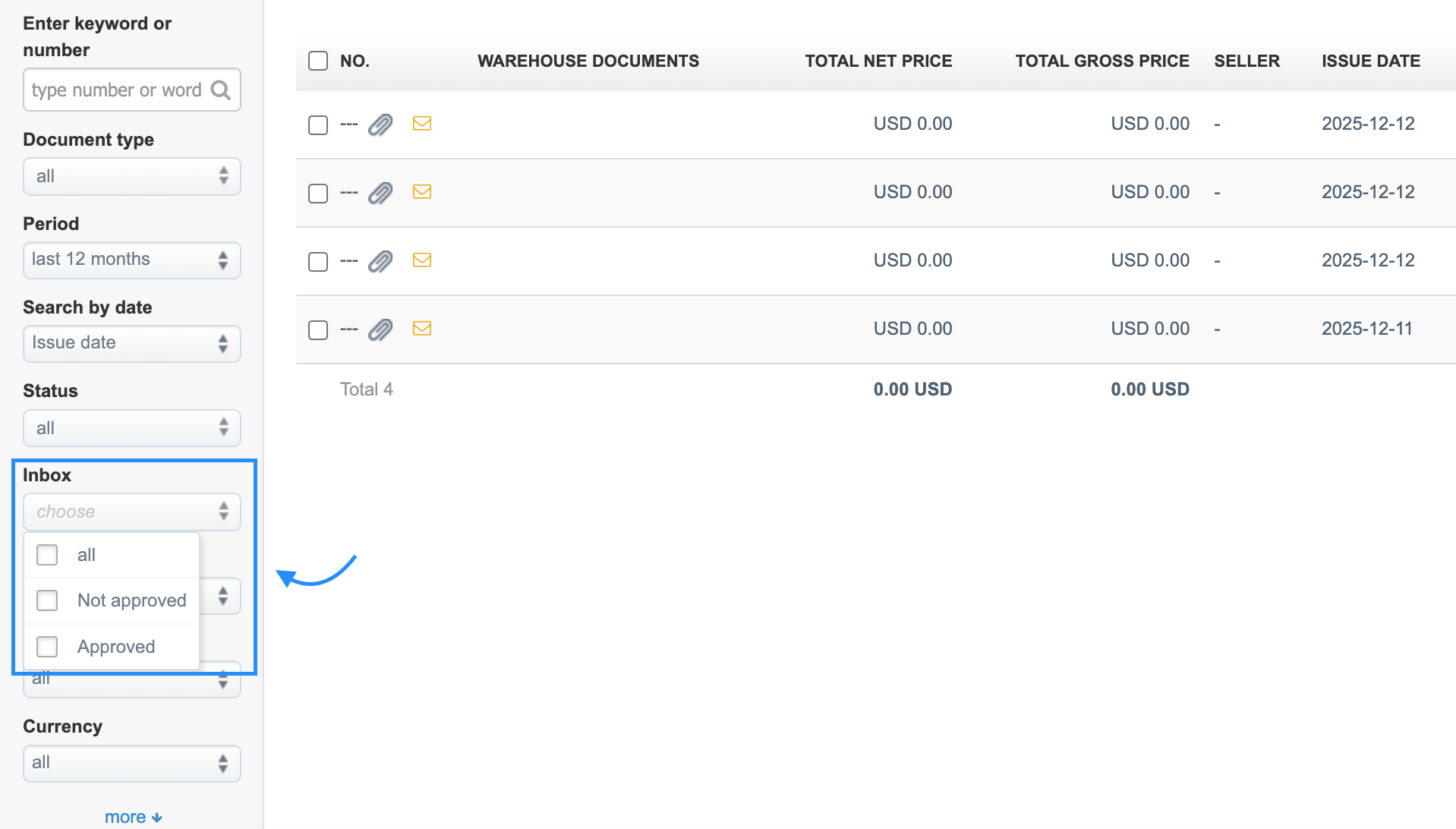This screenshot has height=829, width=1456.
Task: Click the Total Net Price column header
Action: coord(878,61)
